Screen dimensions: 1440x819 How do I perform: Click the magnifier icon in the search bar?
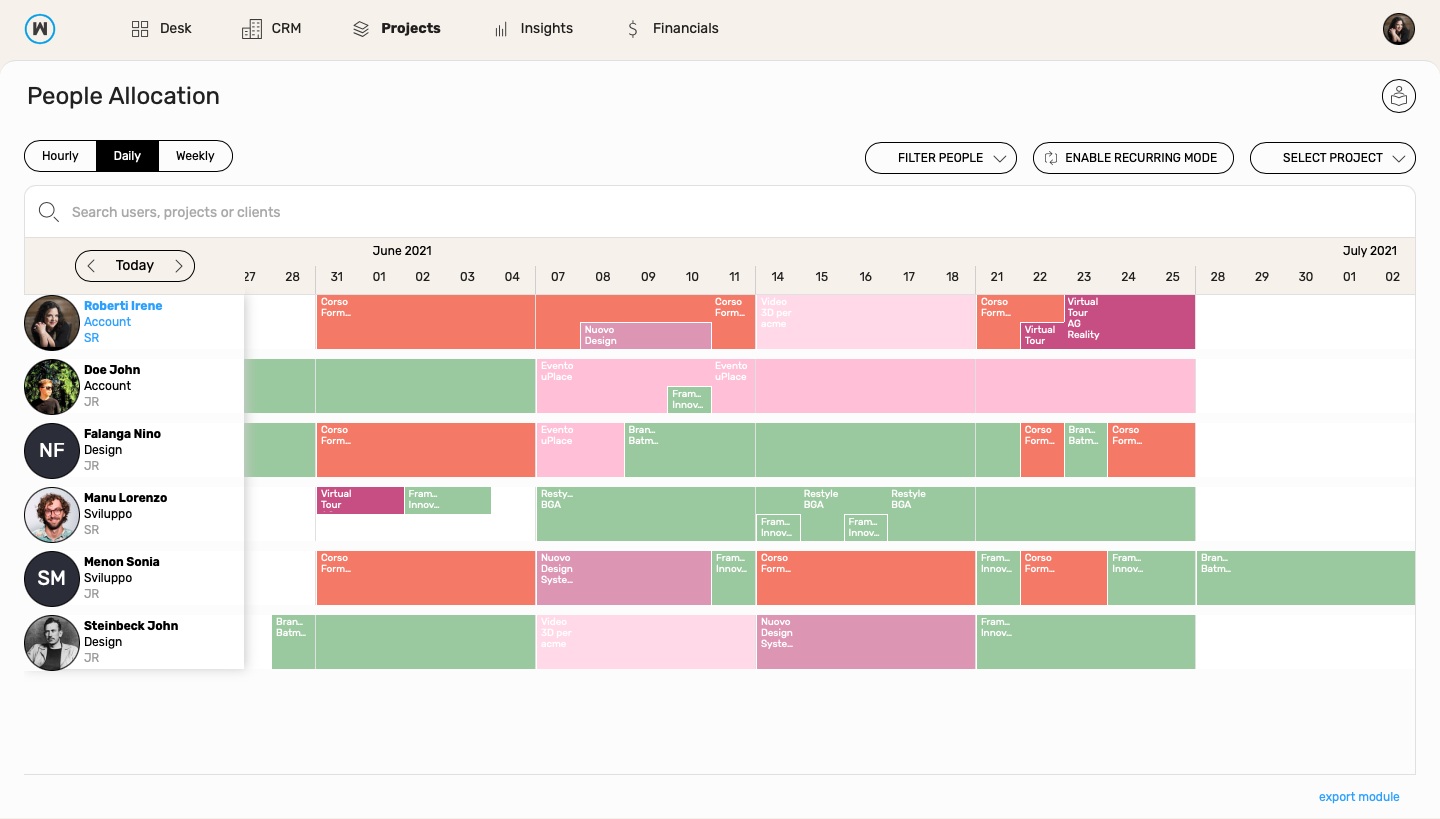pyautogui.click(x=48, y=212)
